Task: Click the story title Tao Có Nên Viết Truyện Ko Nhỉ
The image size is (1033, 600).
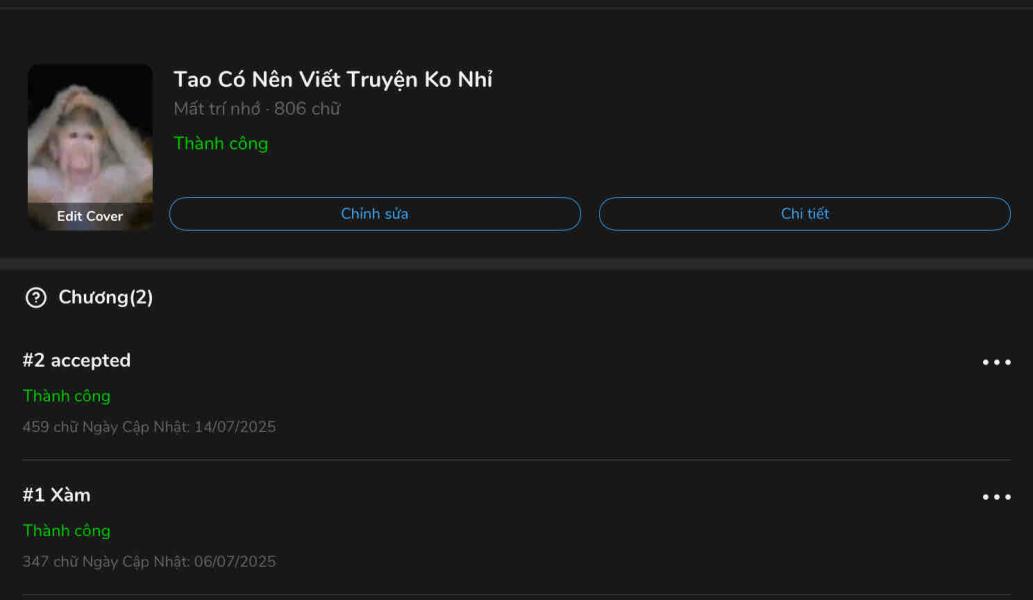Action: (x=333, y=80)
